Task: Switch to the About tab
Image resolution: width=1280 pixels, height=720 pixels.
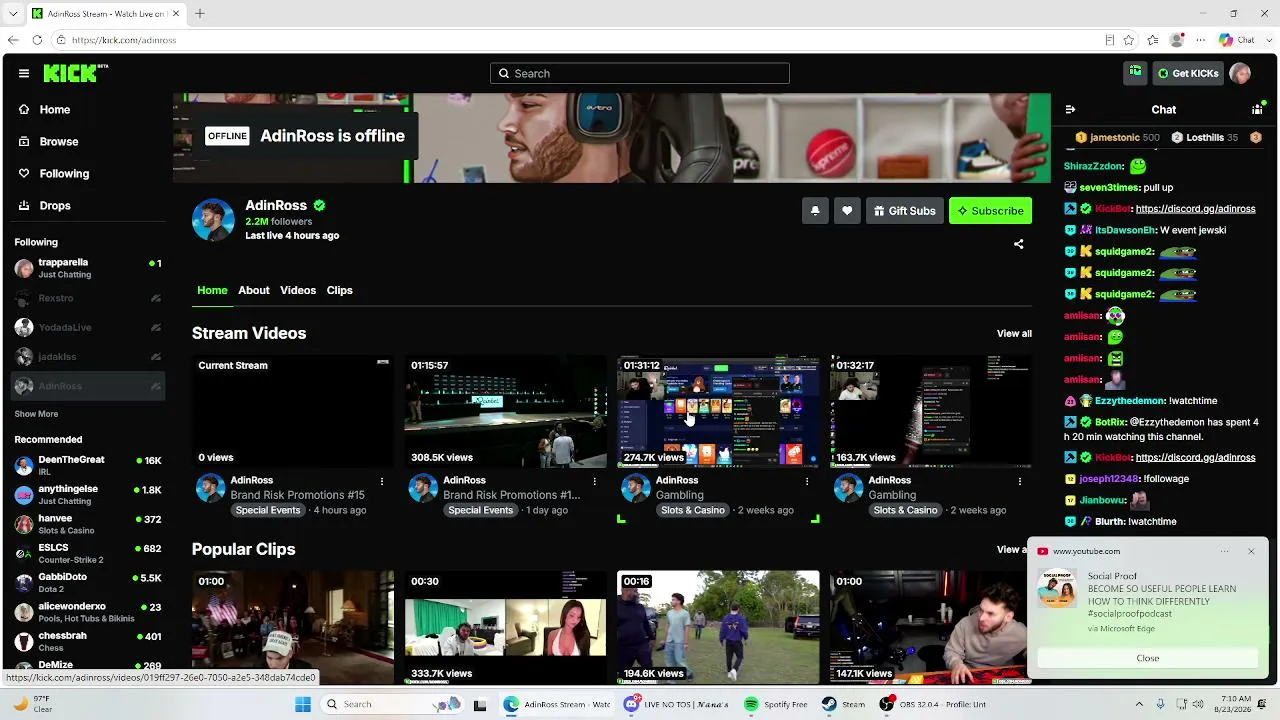Action: tap(254, 290)
